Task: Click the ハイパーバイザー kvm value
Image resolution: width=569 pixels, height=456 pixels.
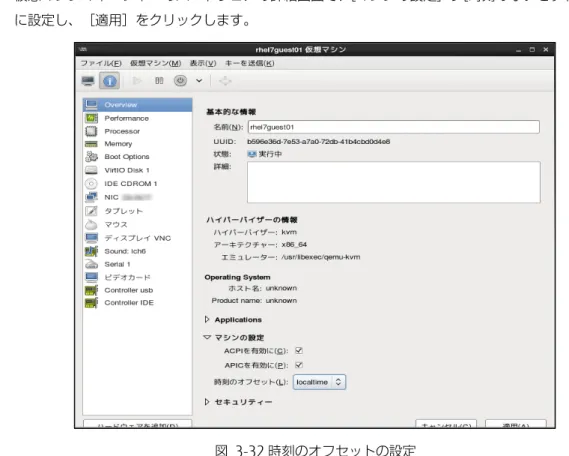Action: coord(289,232)
